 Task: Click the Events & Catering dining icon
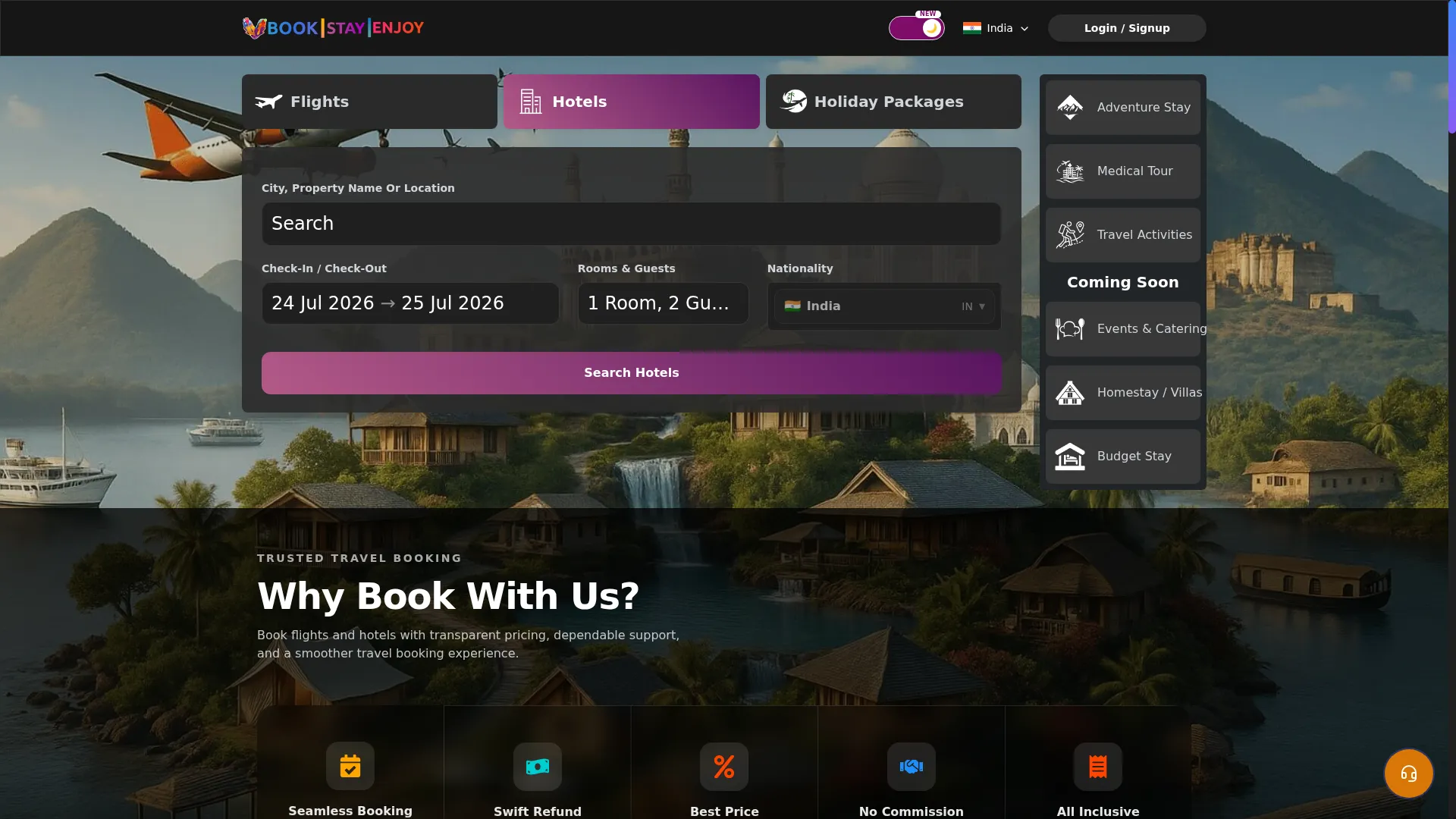(x=1070, y=329)
